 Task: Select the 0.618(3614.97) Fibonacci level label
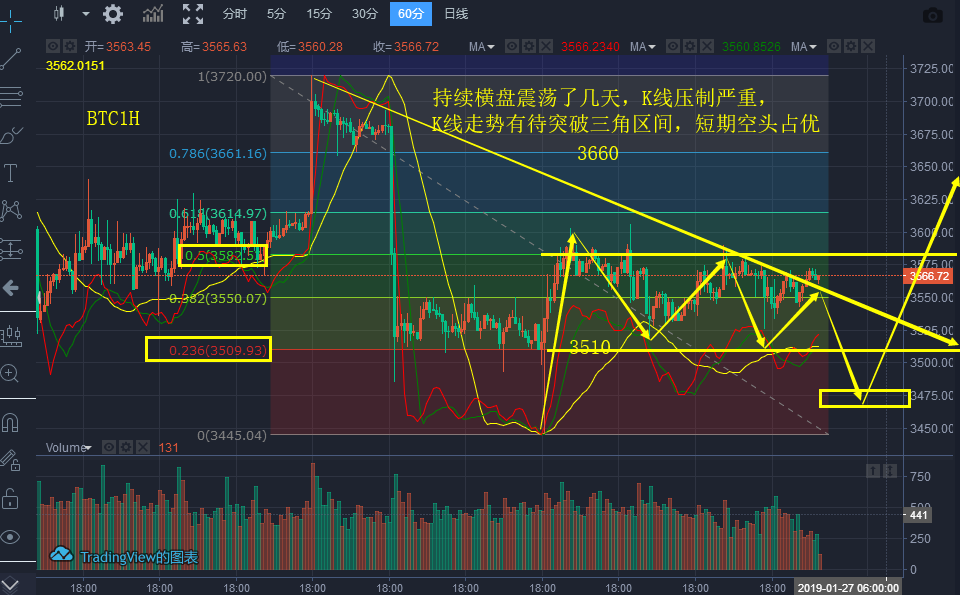pos(218,213)
